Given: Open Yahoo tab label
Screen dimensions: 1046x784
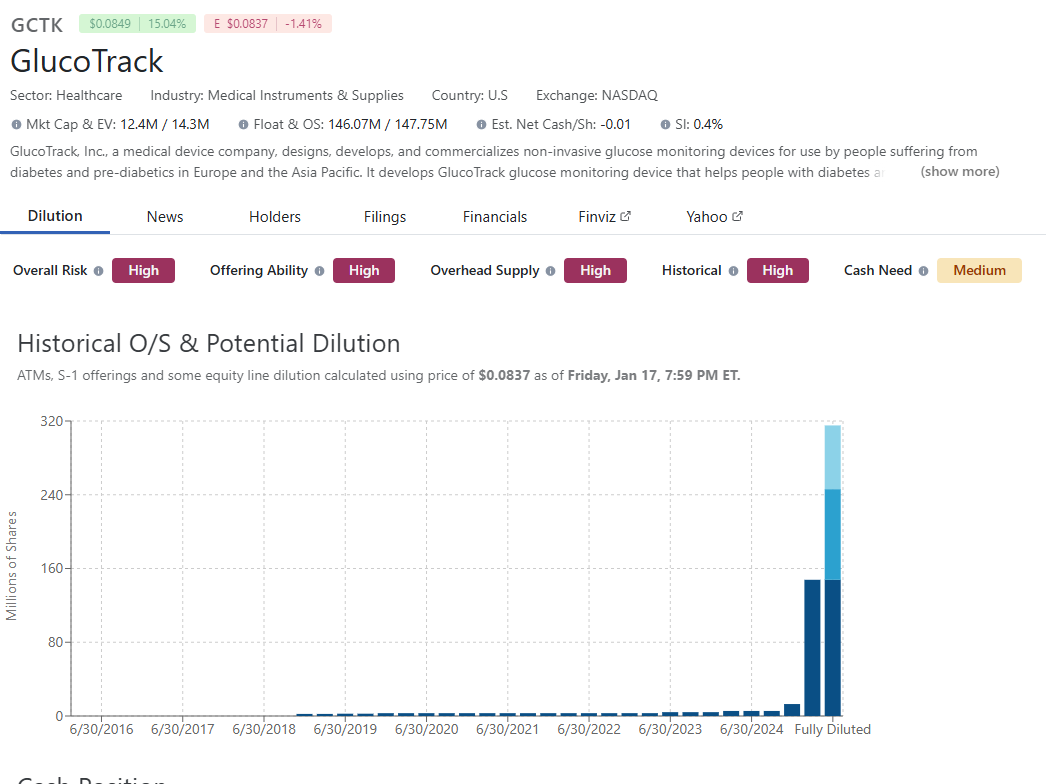Looking at the screenshot, I should point(706,217).
